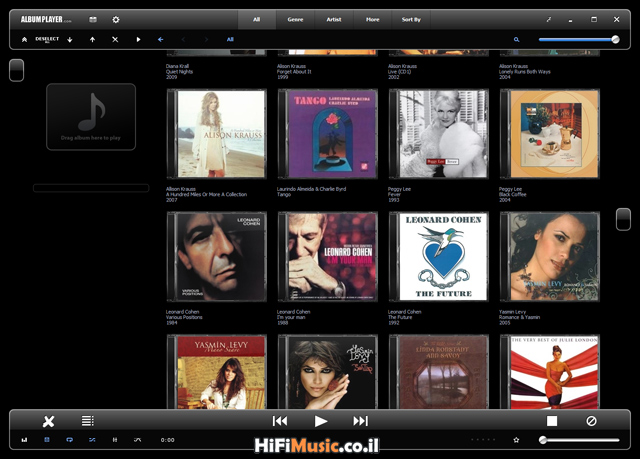
Task: Click the small play triangle in the toolbar
Action: pos(138,40)
